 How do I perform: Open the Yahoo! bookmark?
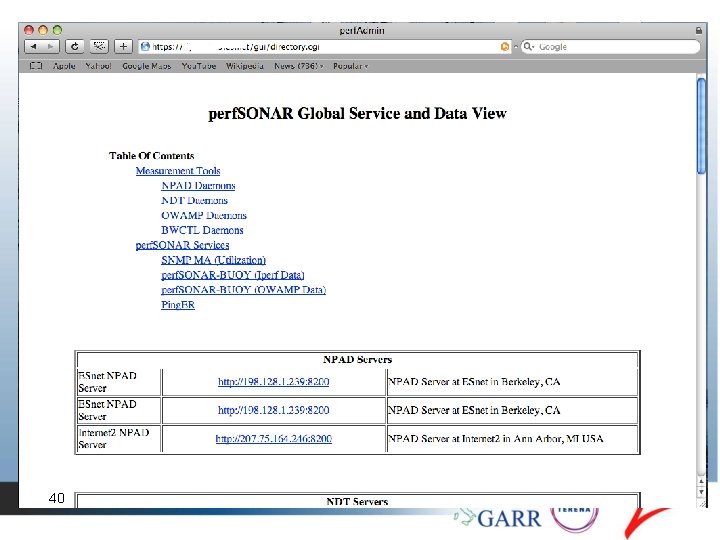(x=98, y=66)
